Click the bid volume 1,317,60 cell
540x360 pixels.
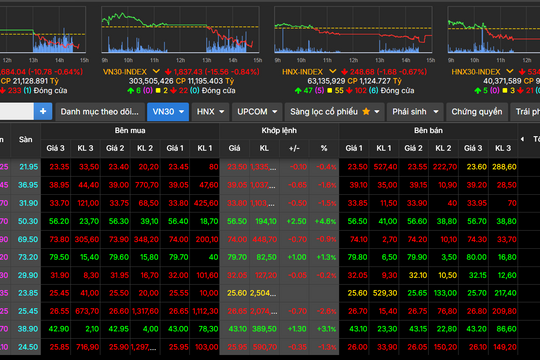pos(145,311)
